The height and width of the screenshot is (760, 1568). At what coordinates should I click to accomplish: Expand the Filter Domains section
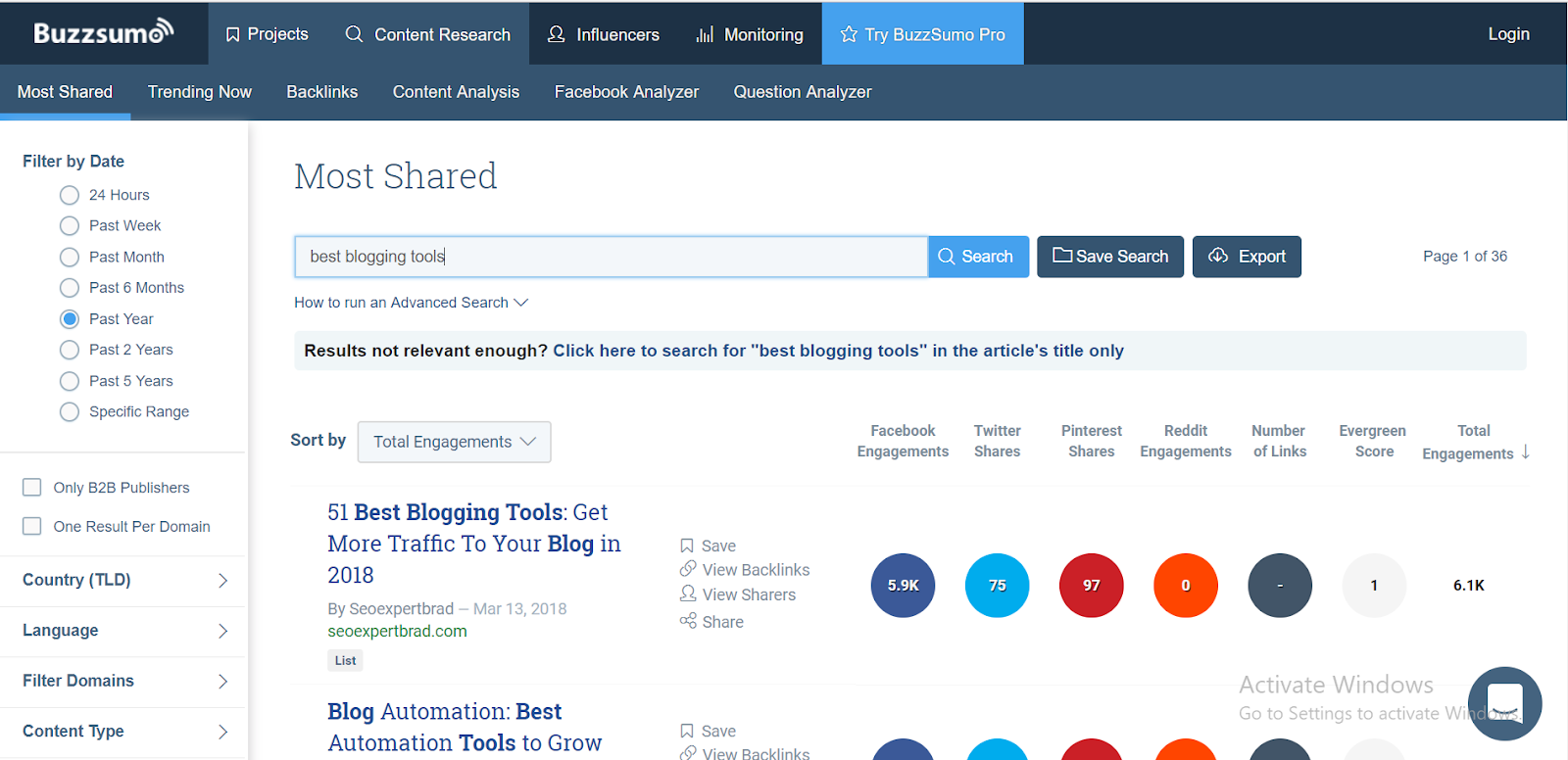123,681
